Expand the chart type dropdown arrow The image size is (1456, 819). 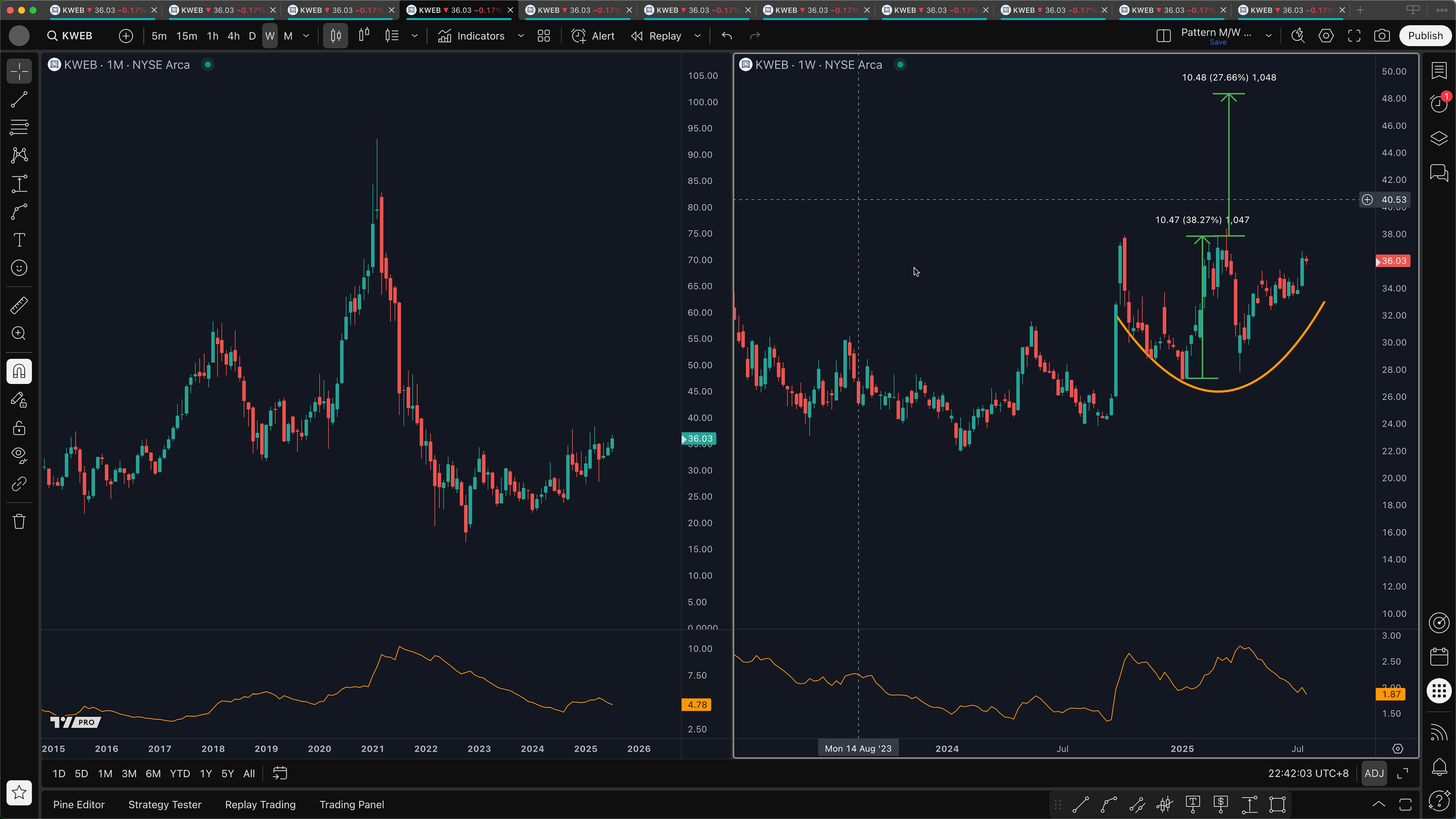414,36
